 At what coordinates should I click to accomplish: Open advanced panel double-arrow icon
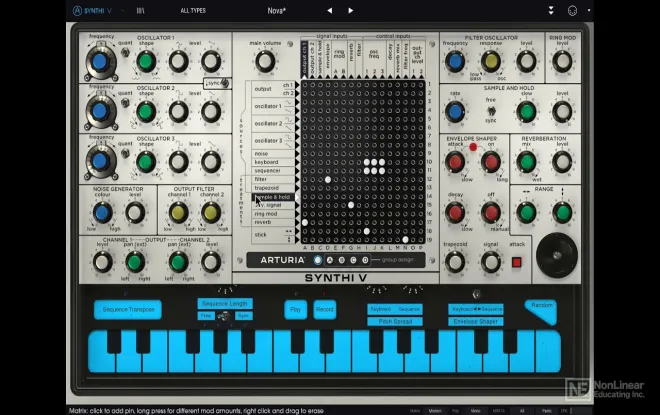click(551, 11)
